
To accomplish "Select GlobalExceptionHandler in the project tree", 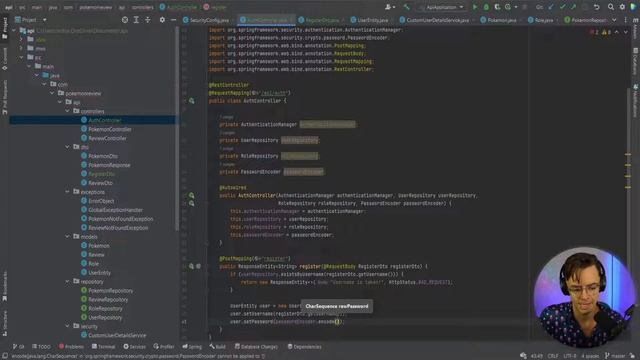I will click(116, 210).
